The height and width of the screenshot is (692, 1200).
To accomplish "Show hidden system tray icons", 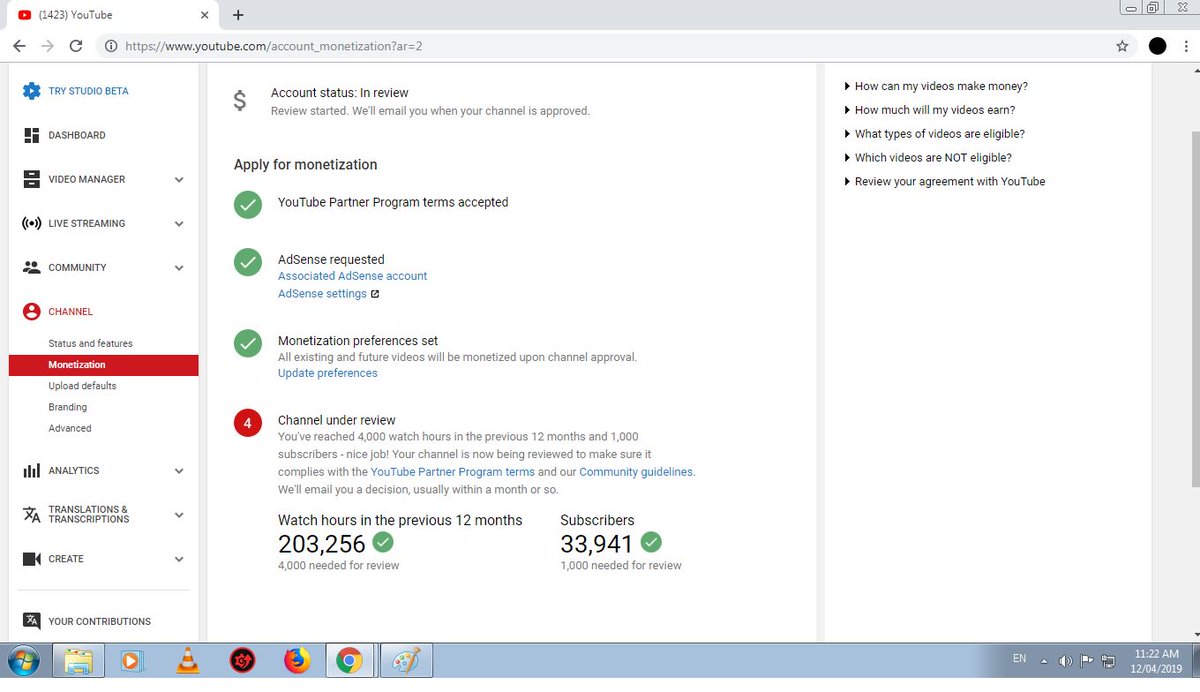I will (x=1044, y=661).
